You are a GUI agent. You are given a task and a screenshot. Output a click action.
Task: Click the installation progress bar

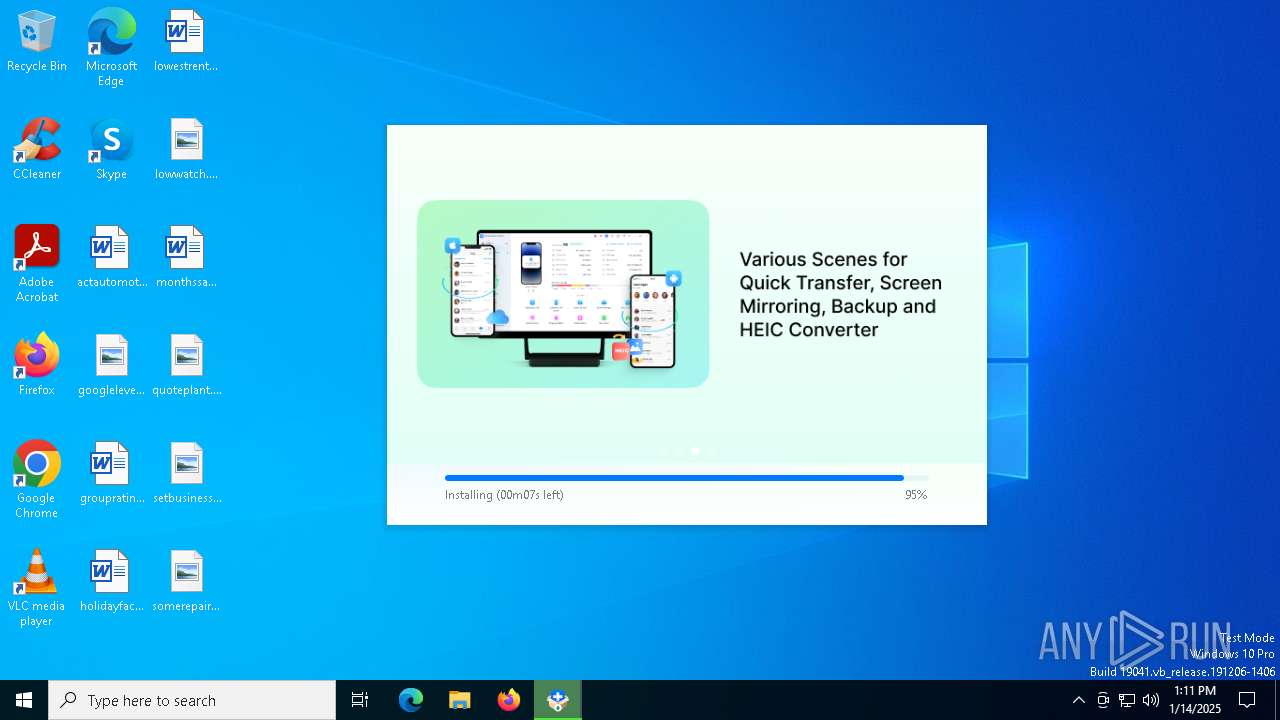[686, 478]
